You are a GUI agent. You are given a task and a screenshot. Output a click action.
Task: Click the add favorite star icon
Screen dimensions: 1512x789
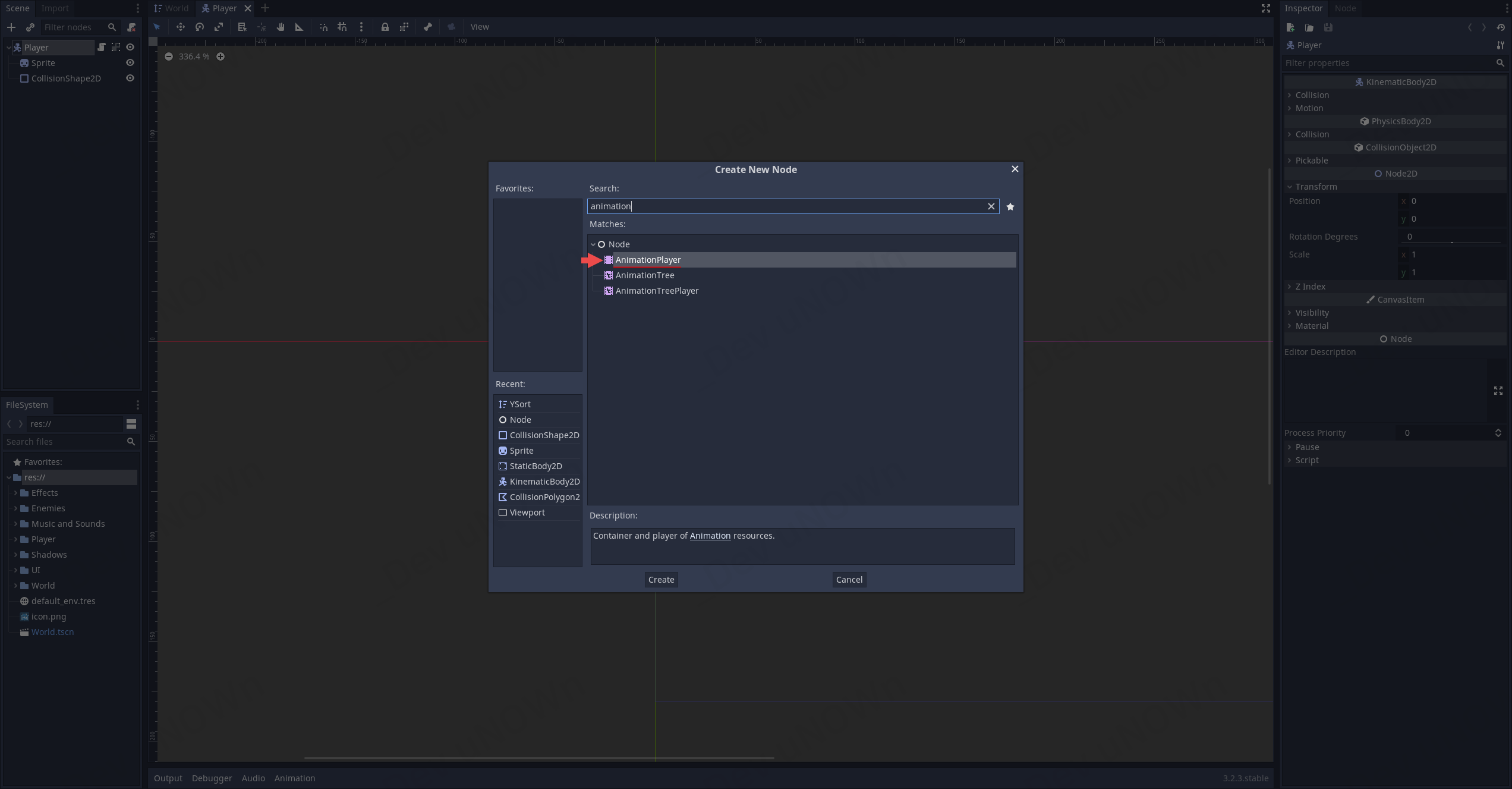coord(1010,206)
